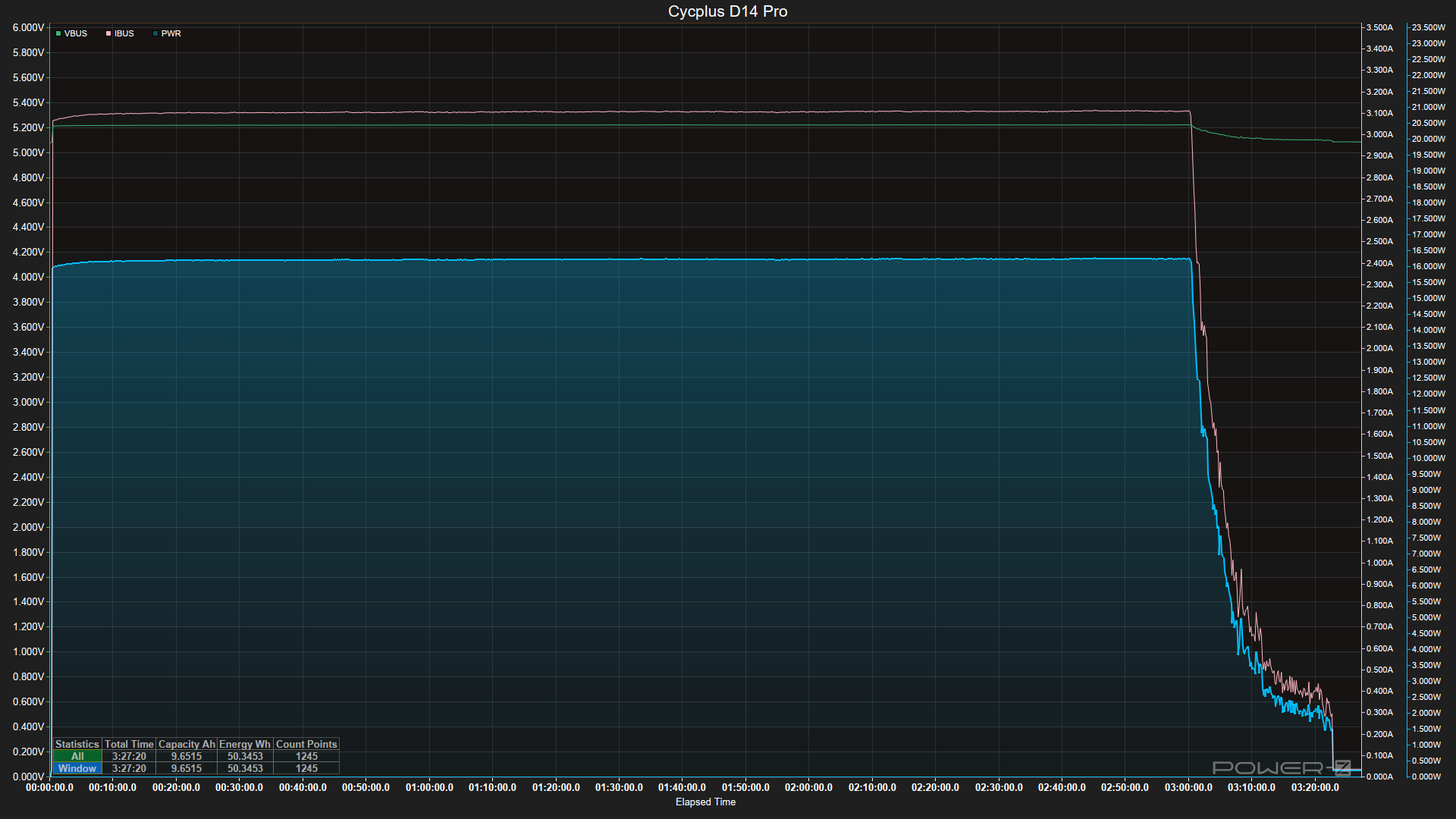Click the Count Points column header

pyautogui.click(x=306, y=744)
